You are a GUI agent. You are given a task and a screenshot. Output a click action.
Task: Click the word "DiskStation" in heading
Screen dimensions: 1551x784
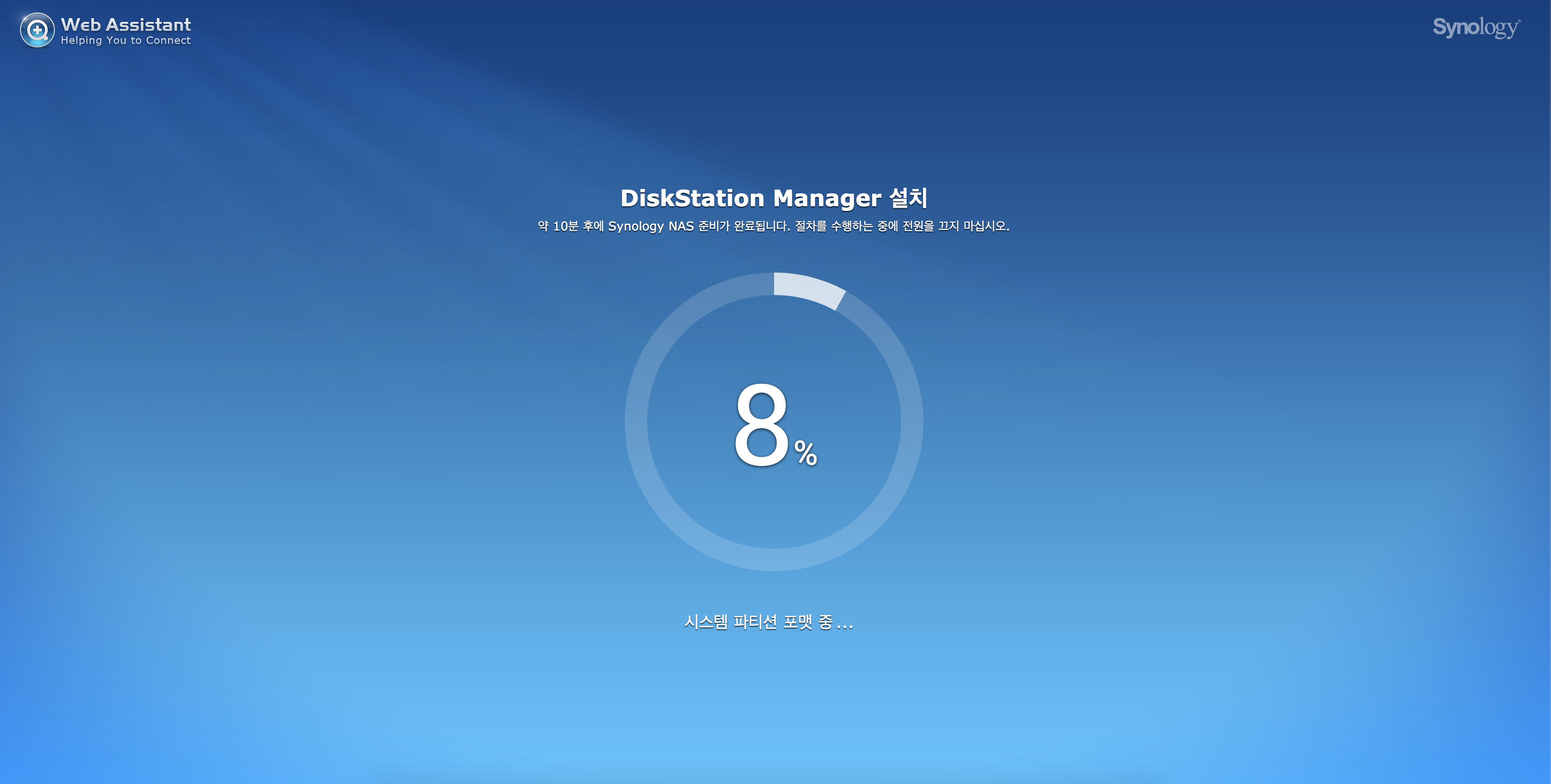692,198
